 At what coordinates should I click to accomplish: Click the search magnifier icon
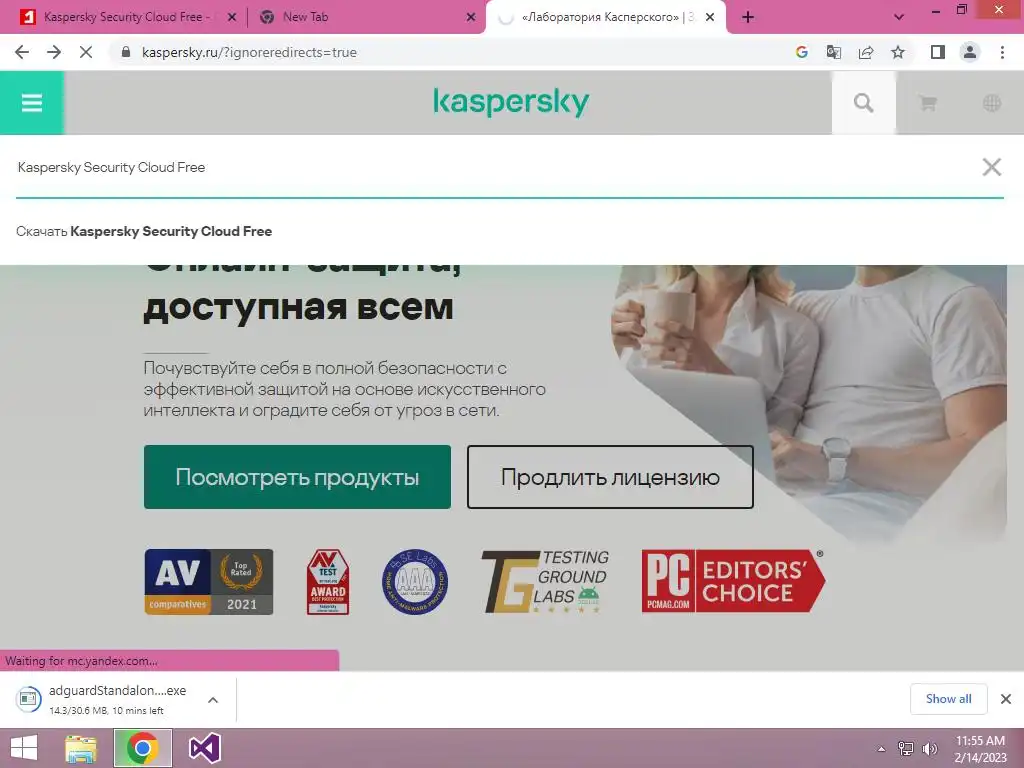[x=863, y=103]
